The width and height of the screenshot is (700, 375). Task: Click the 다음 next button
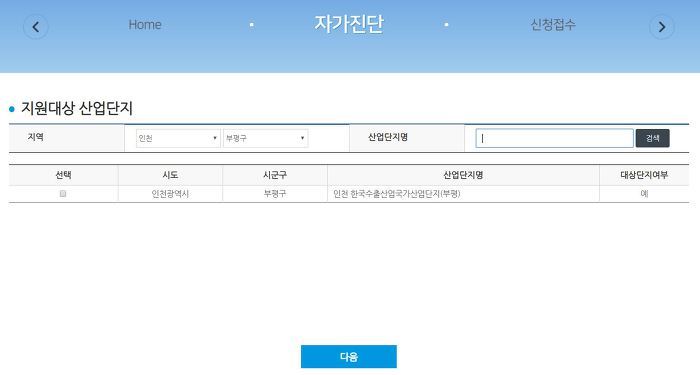[349, 356]
